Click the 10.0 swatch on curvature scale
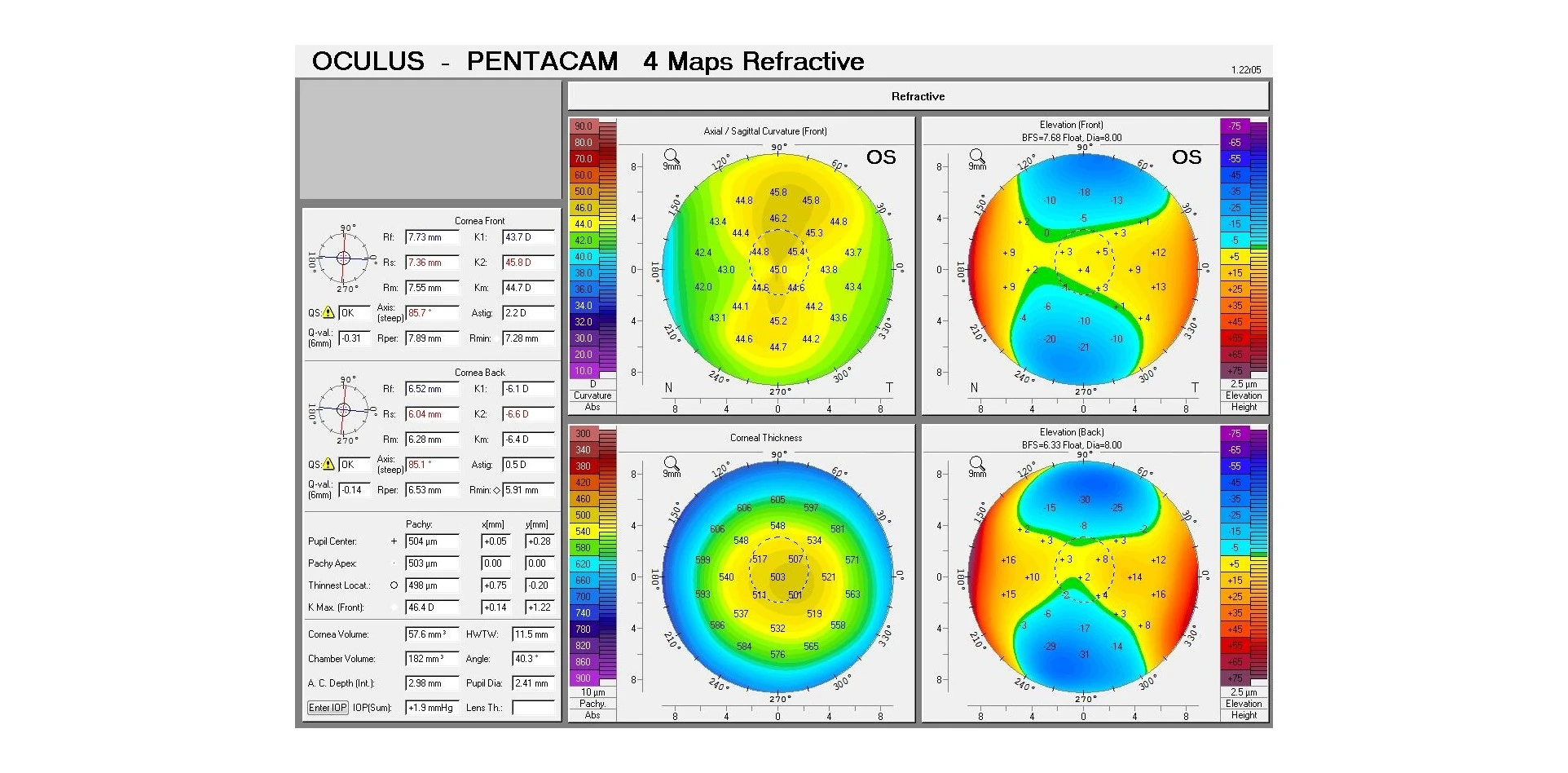 (584, 371)
